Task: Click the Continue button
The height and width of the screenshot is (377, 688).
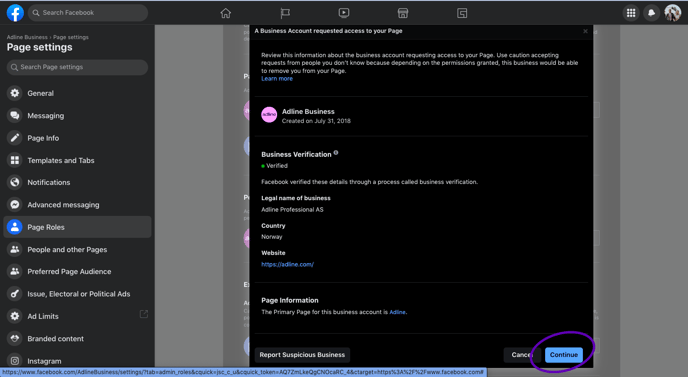Action: [x=564, y=355]
